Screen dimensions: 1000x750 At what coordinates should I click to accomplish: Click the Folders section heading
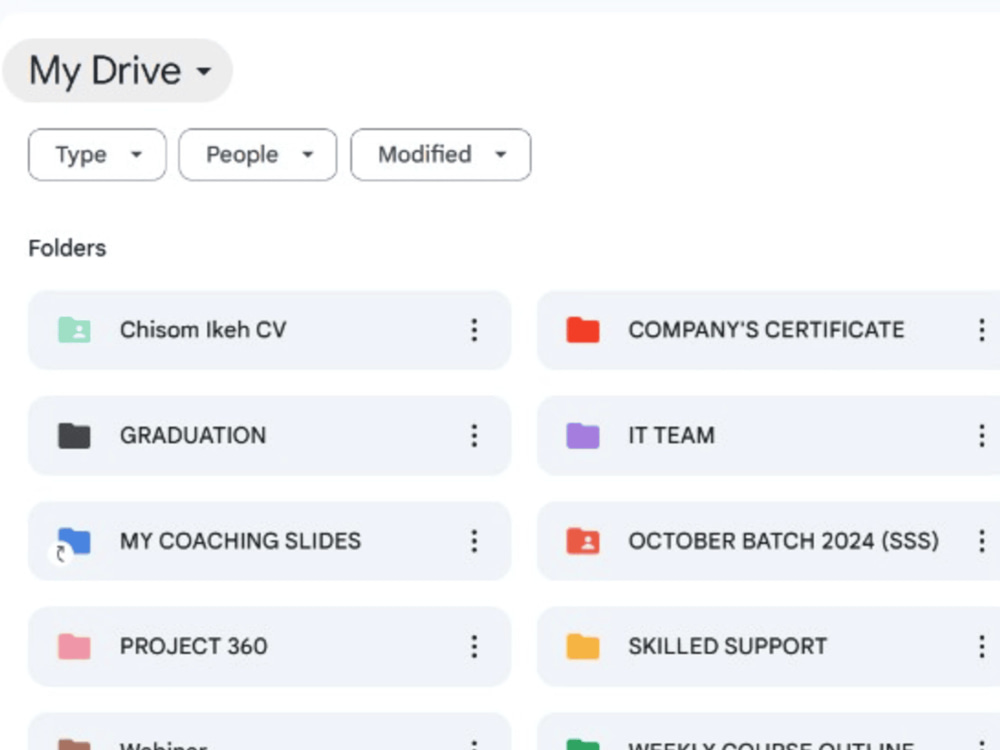point(67,248)
